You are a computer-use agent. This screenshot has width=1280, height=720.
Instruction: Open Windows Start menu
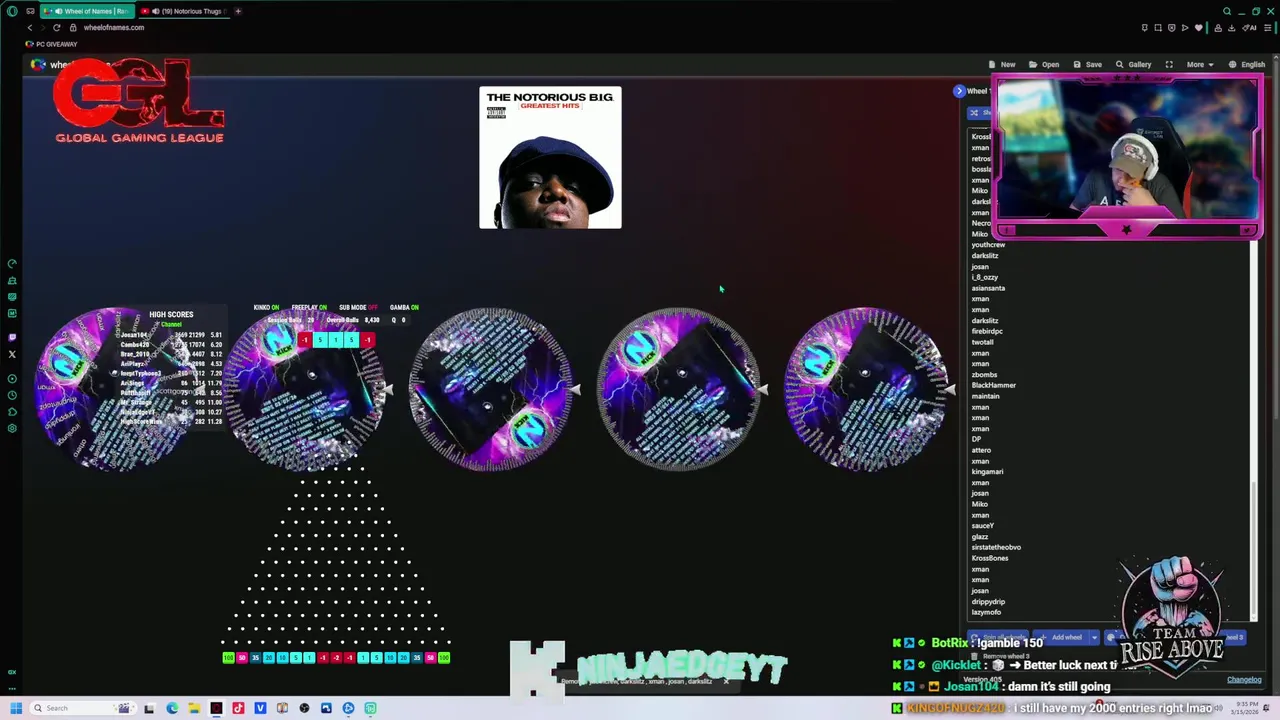click(x=16, y=708)
